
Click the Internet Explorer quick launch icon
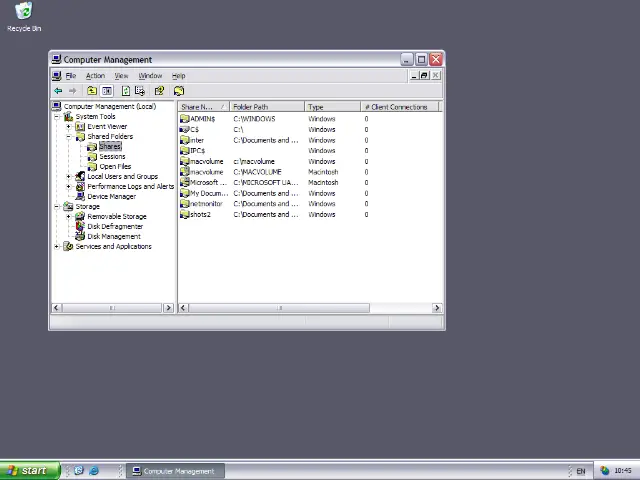tap(94, 471)
